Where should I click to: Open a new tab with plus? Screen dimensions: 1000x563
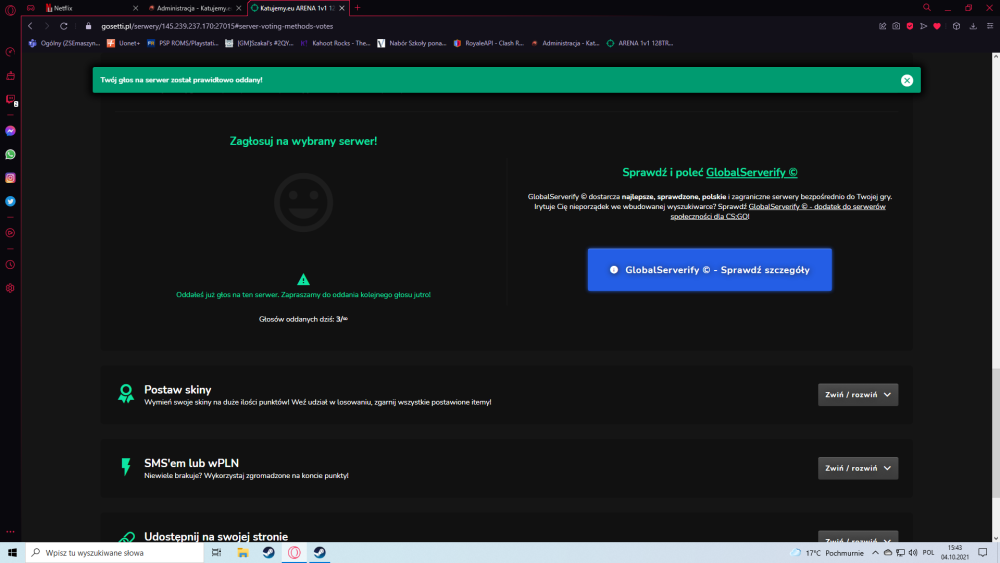click(357, 8)
